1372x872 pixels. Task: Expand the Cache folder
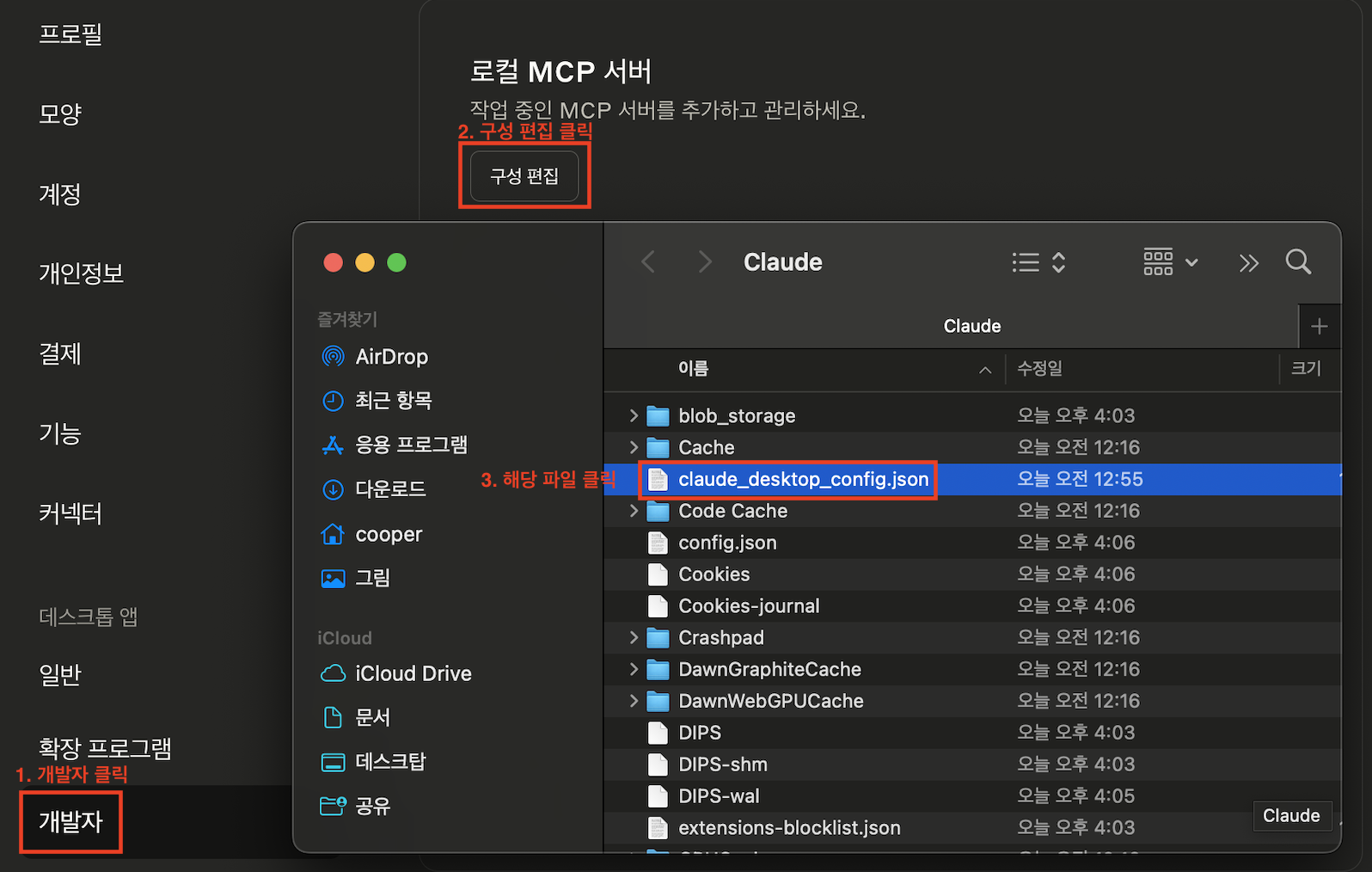click(x=634, y=447)
